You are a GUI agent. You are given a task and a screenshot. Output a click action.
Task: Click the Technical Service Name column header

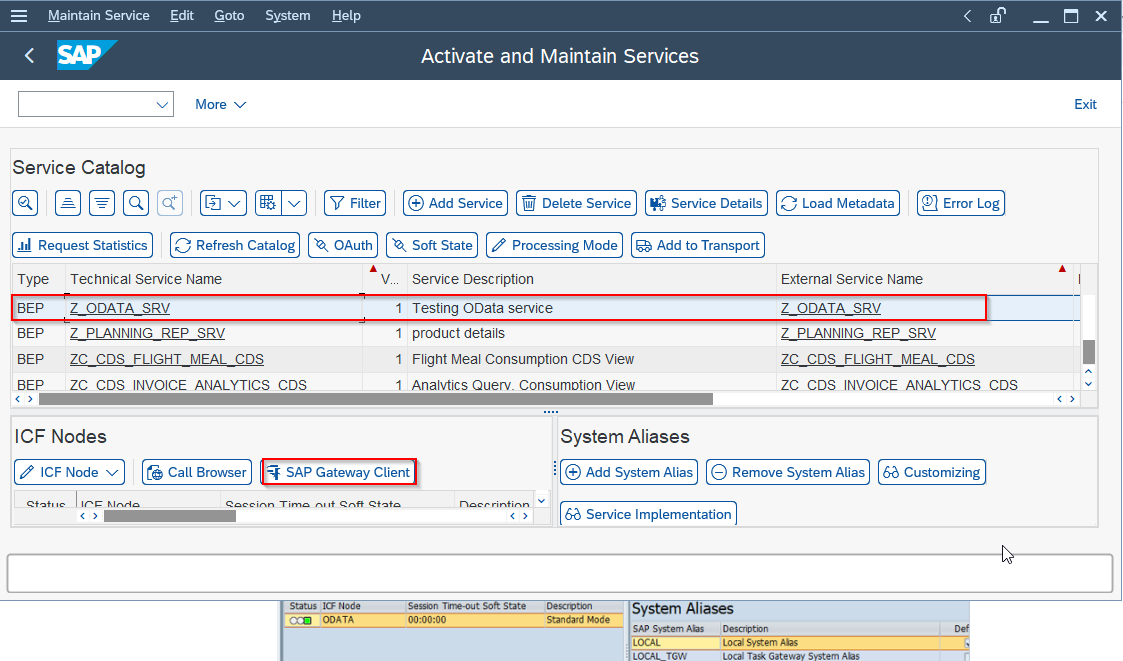[x=213, y=279]
